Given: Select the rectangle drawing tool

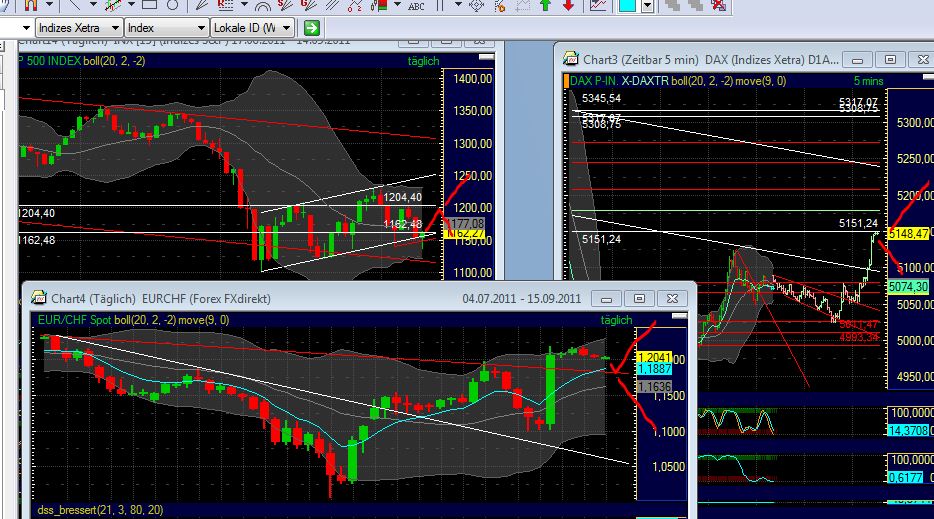Looking at the screenshot, I should pyautogui.click(x=150, y=5).
